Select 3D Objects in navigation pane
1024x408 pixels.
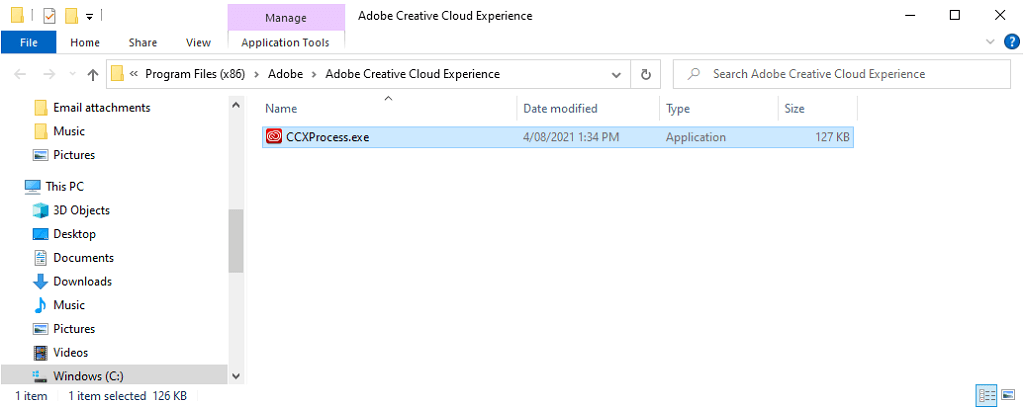click(x=81, y=210)
